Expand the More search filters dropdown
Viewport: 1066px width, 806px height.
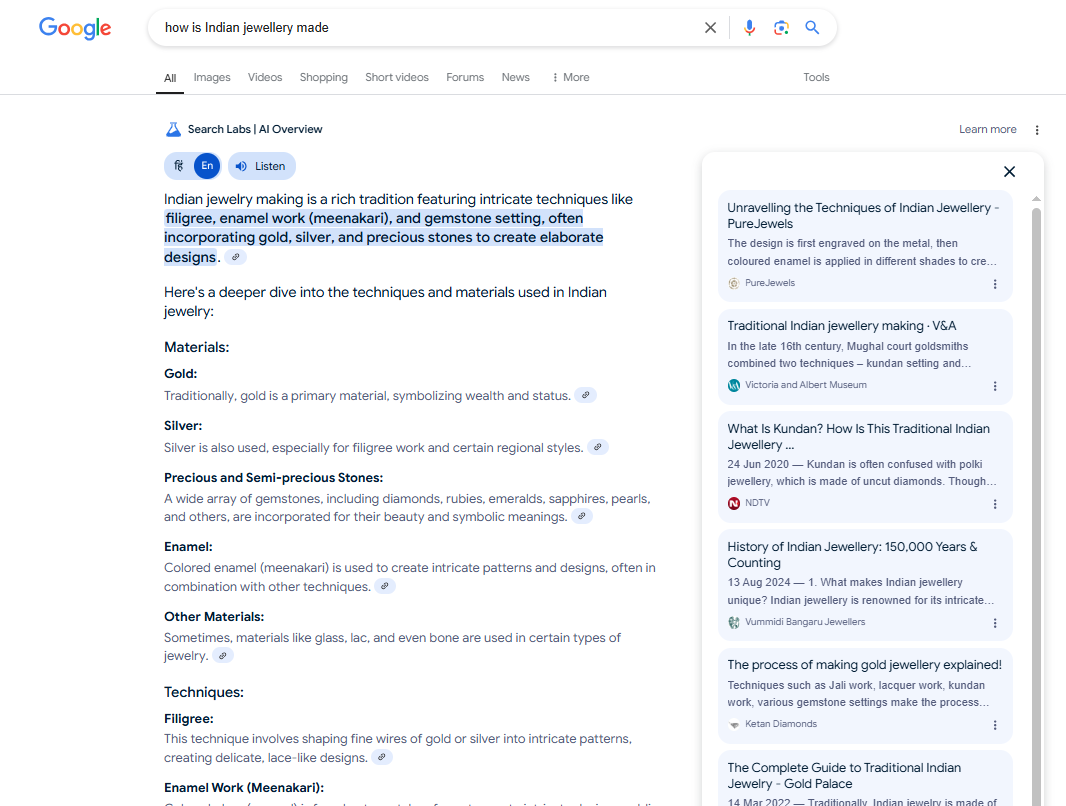(x=570, y=77)
